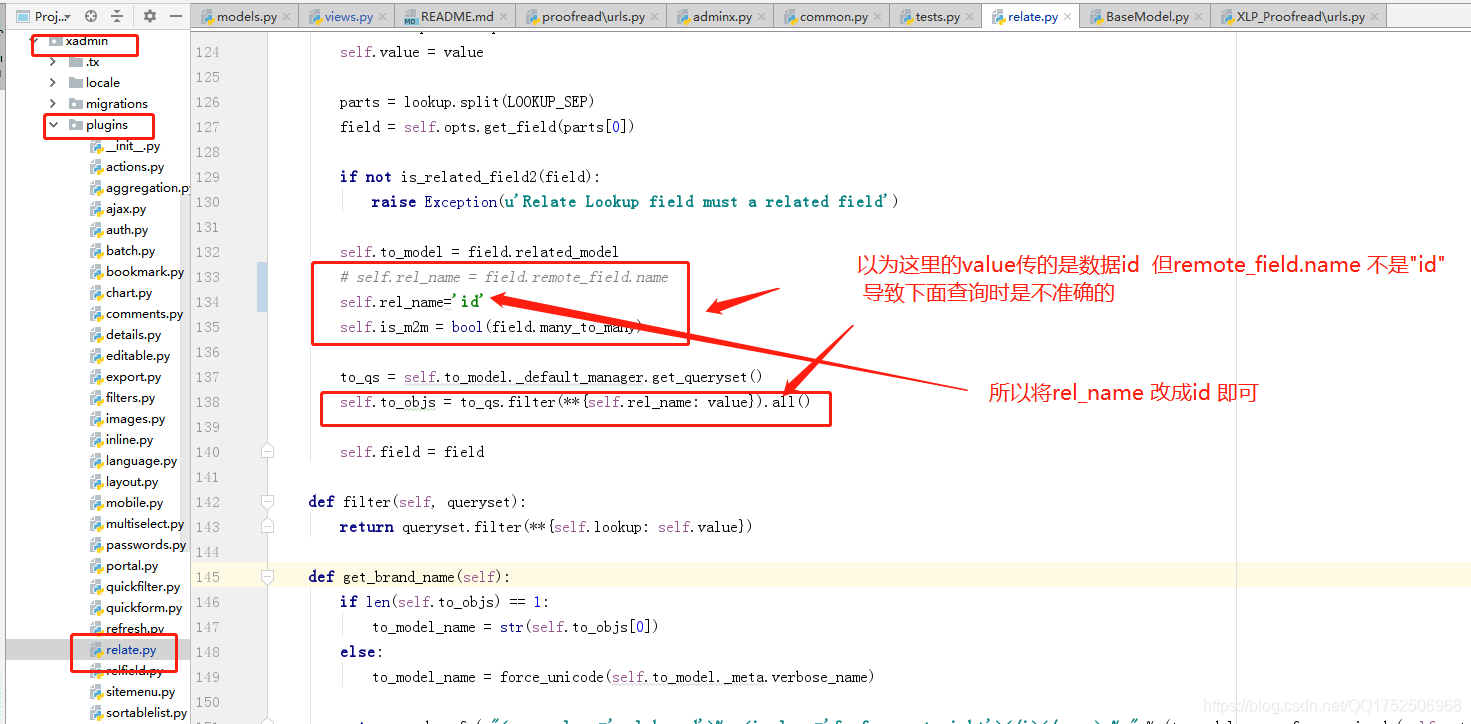Screen dimensions: 1471x724
Task: Close the BaseModel.py tab
Action: tap(1199, 17)
